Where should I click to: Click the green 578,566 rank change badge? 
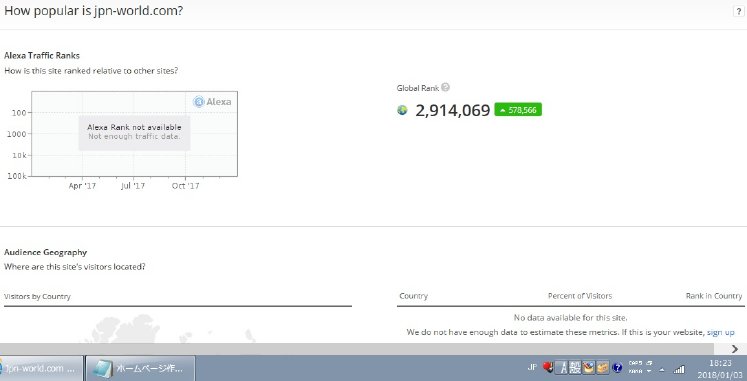518,110
